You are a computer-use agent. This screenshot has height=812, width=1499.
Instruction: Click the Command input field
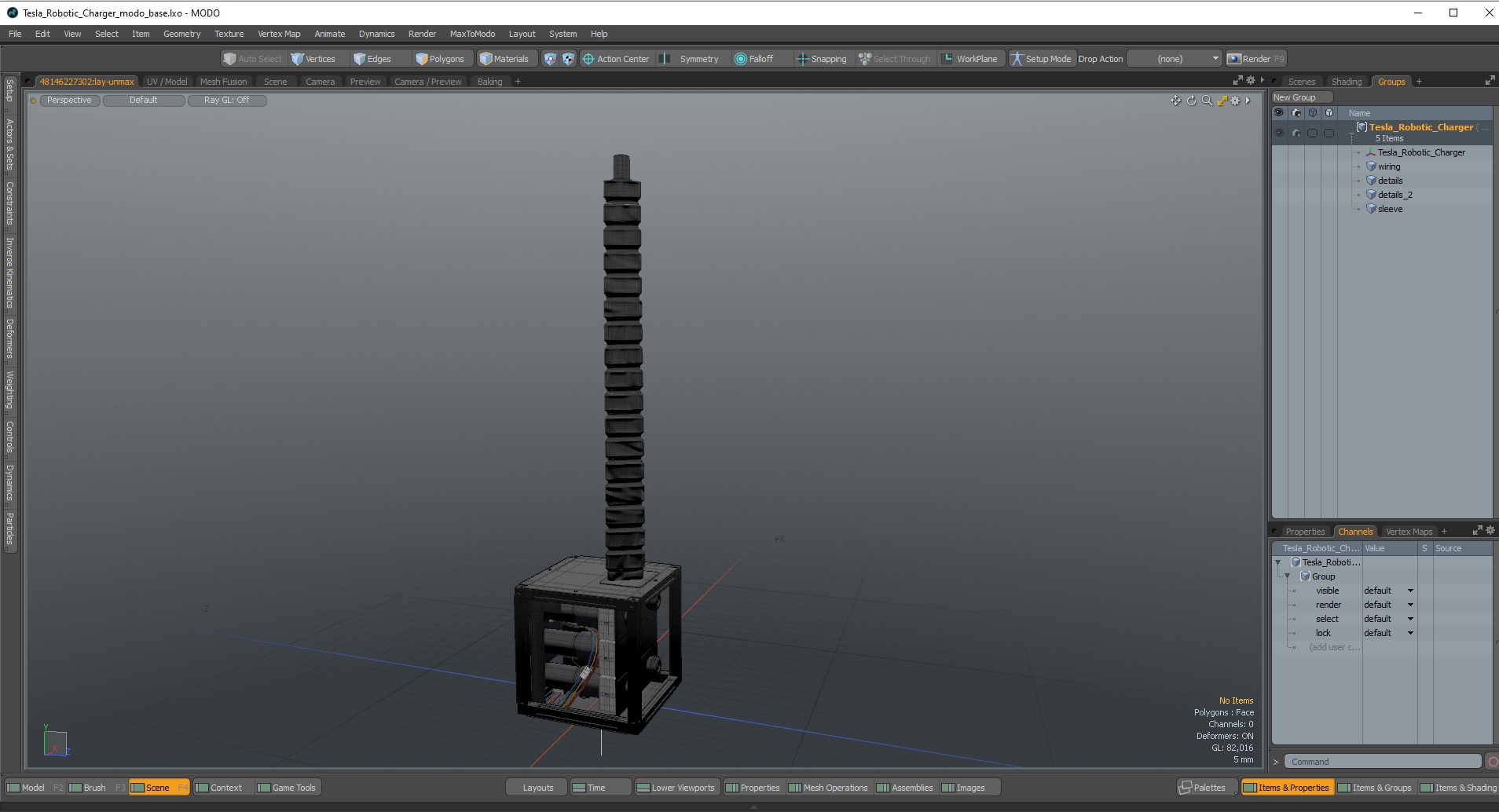click(x=1383, y=762)
